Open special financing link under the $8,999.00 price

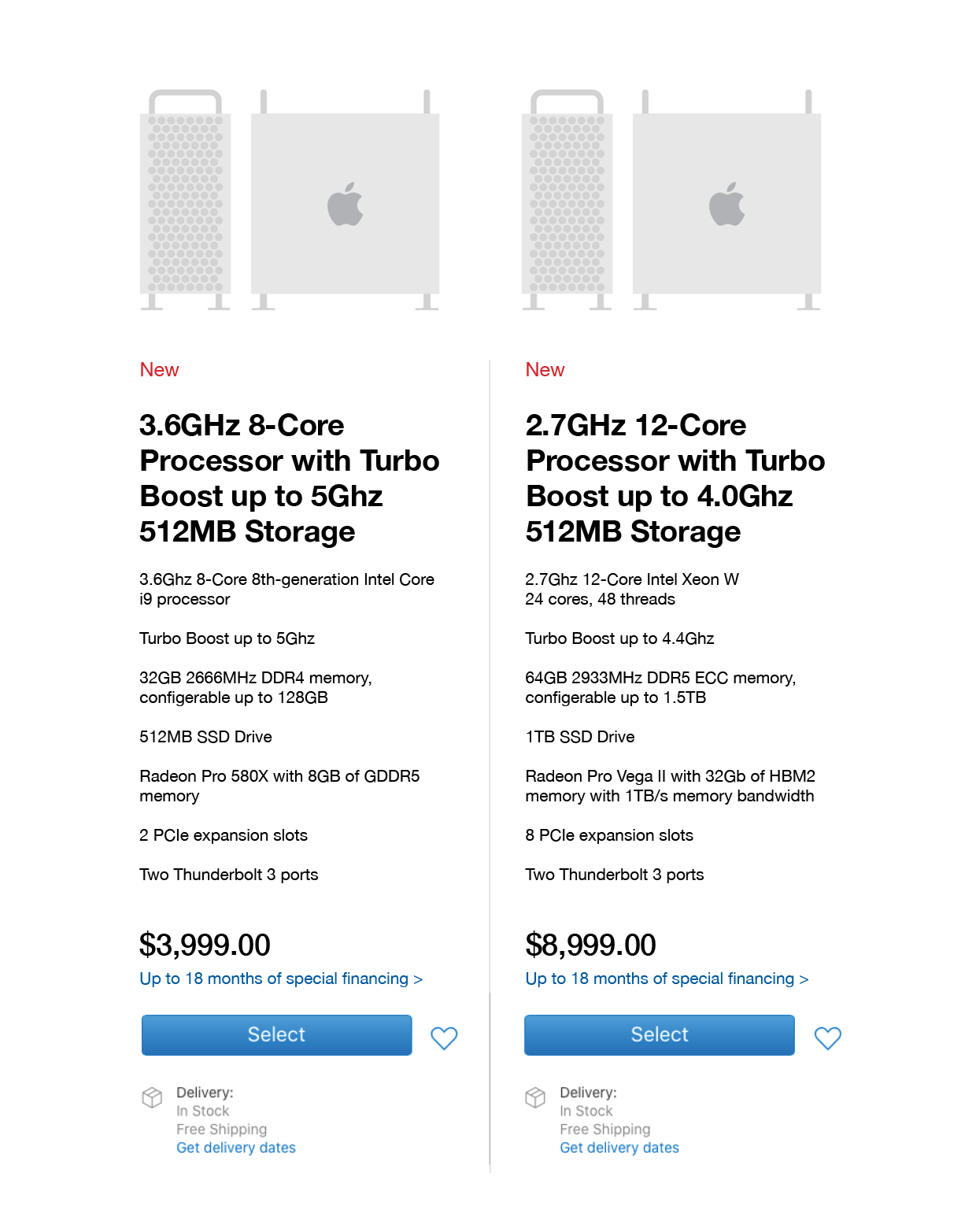pos(667,979)
